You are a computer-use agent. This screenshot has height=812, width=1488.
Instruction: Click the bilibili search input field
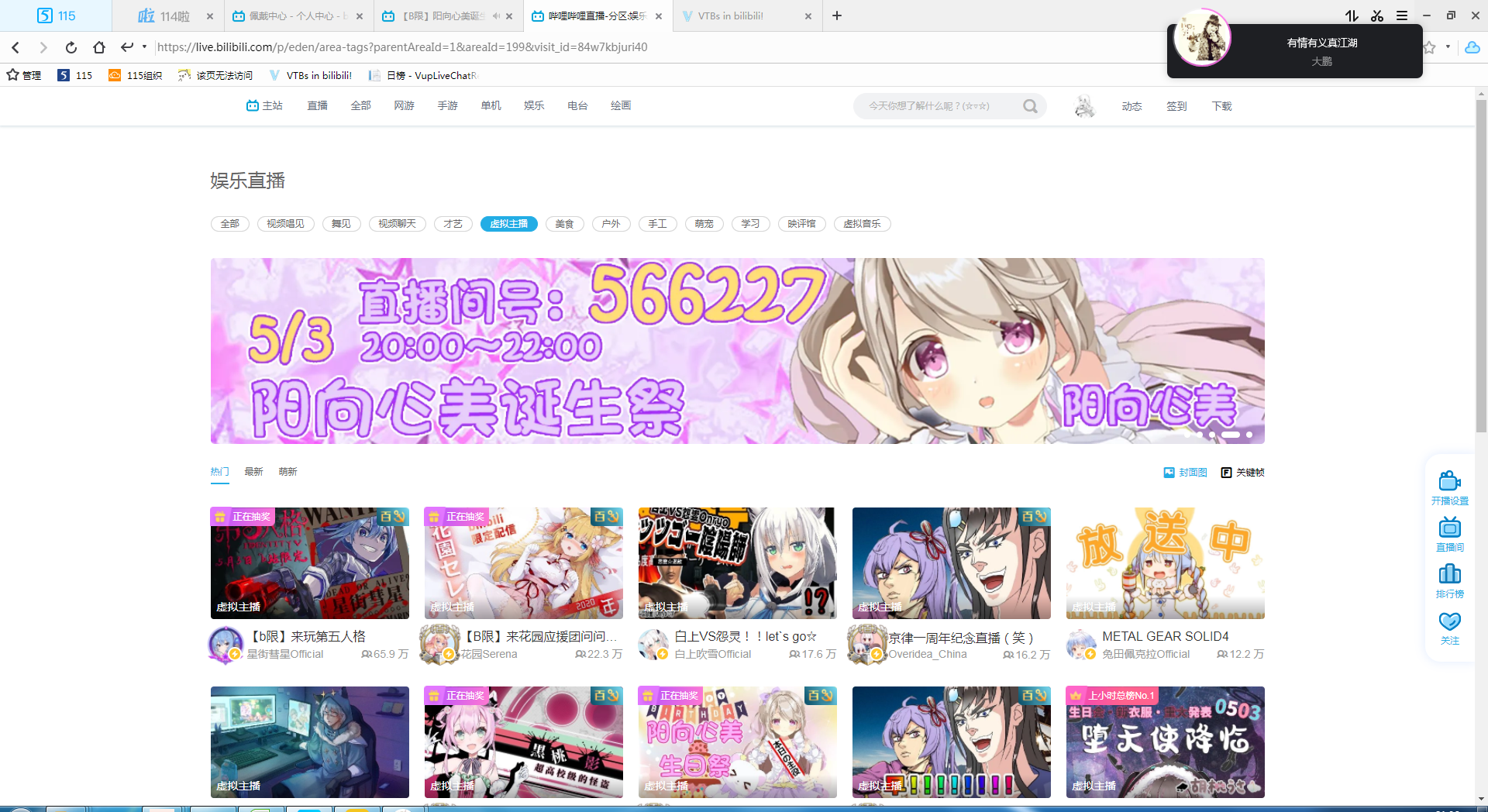(x=938, y=106)
